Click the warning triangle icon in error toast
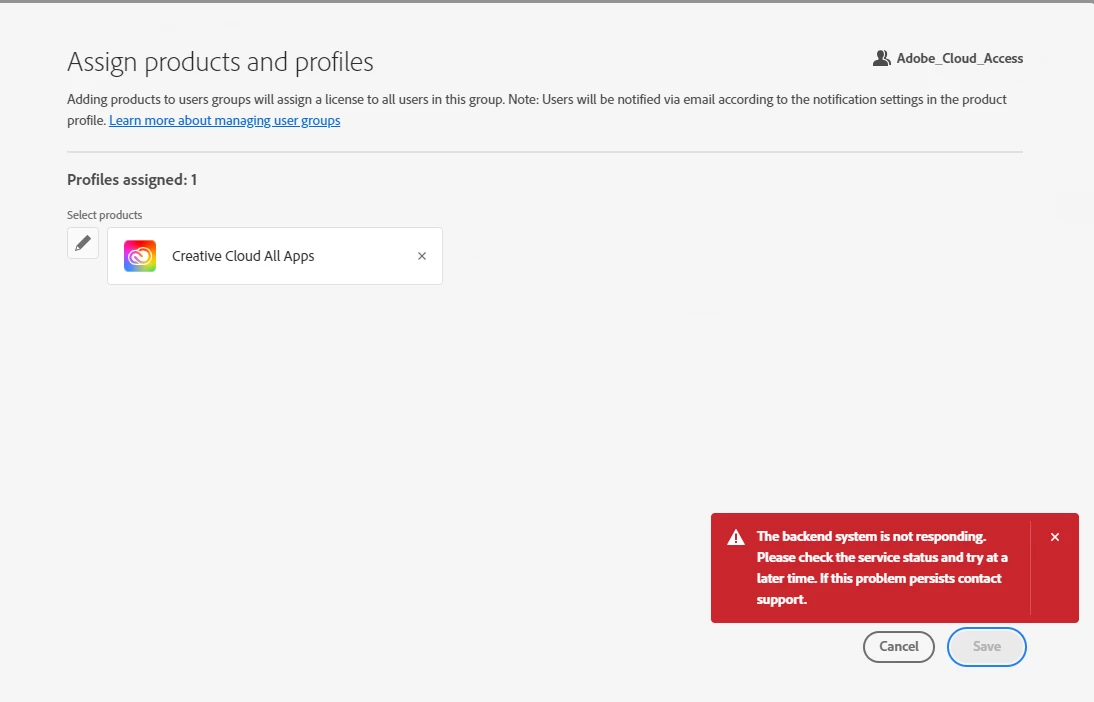This screenshot has height=702, width=1094. [x=736, y=537]
